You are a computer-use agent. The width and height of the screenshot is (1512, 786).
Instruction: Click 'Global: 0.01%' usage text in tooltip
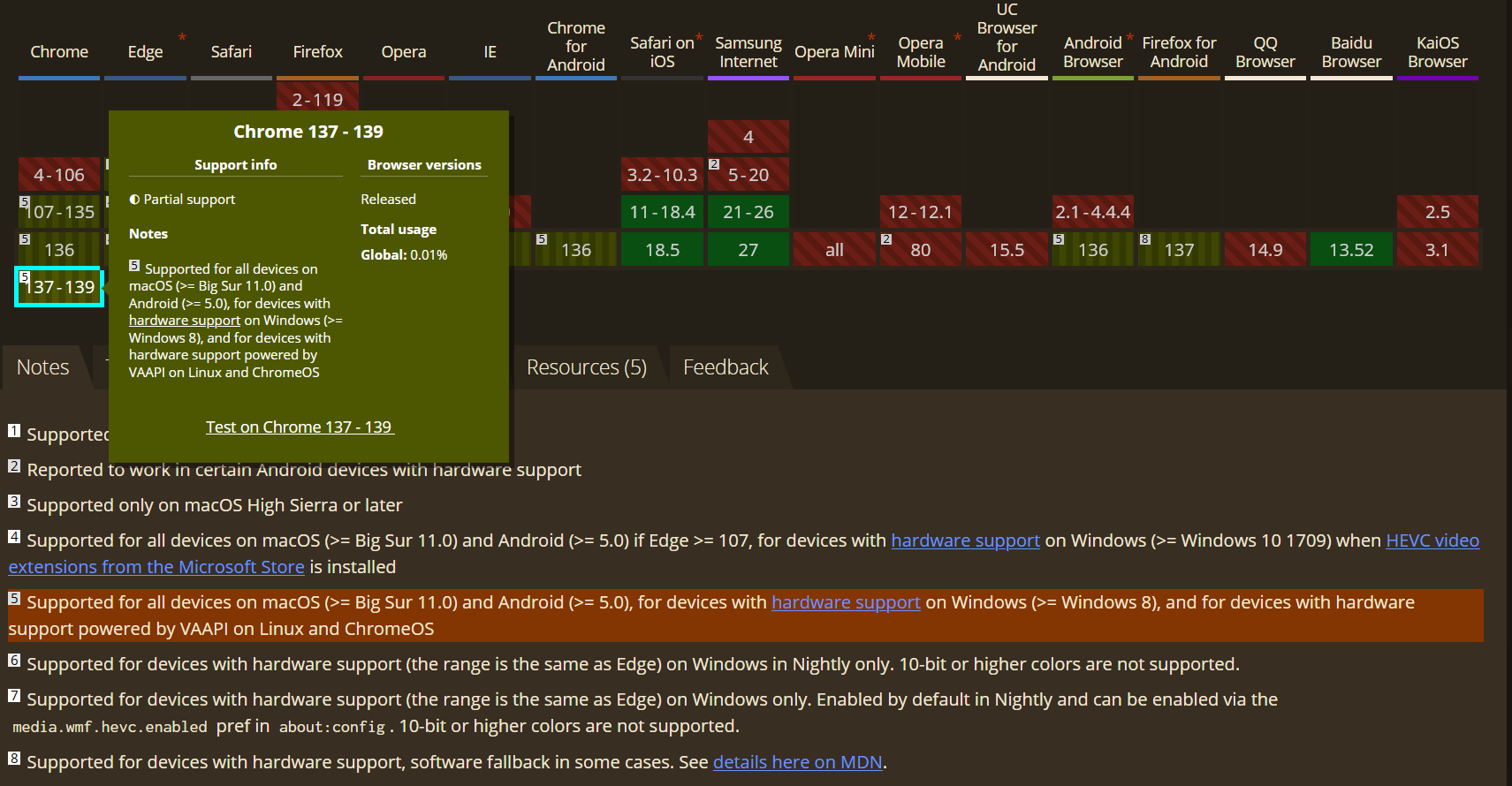click(404, 255)
